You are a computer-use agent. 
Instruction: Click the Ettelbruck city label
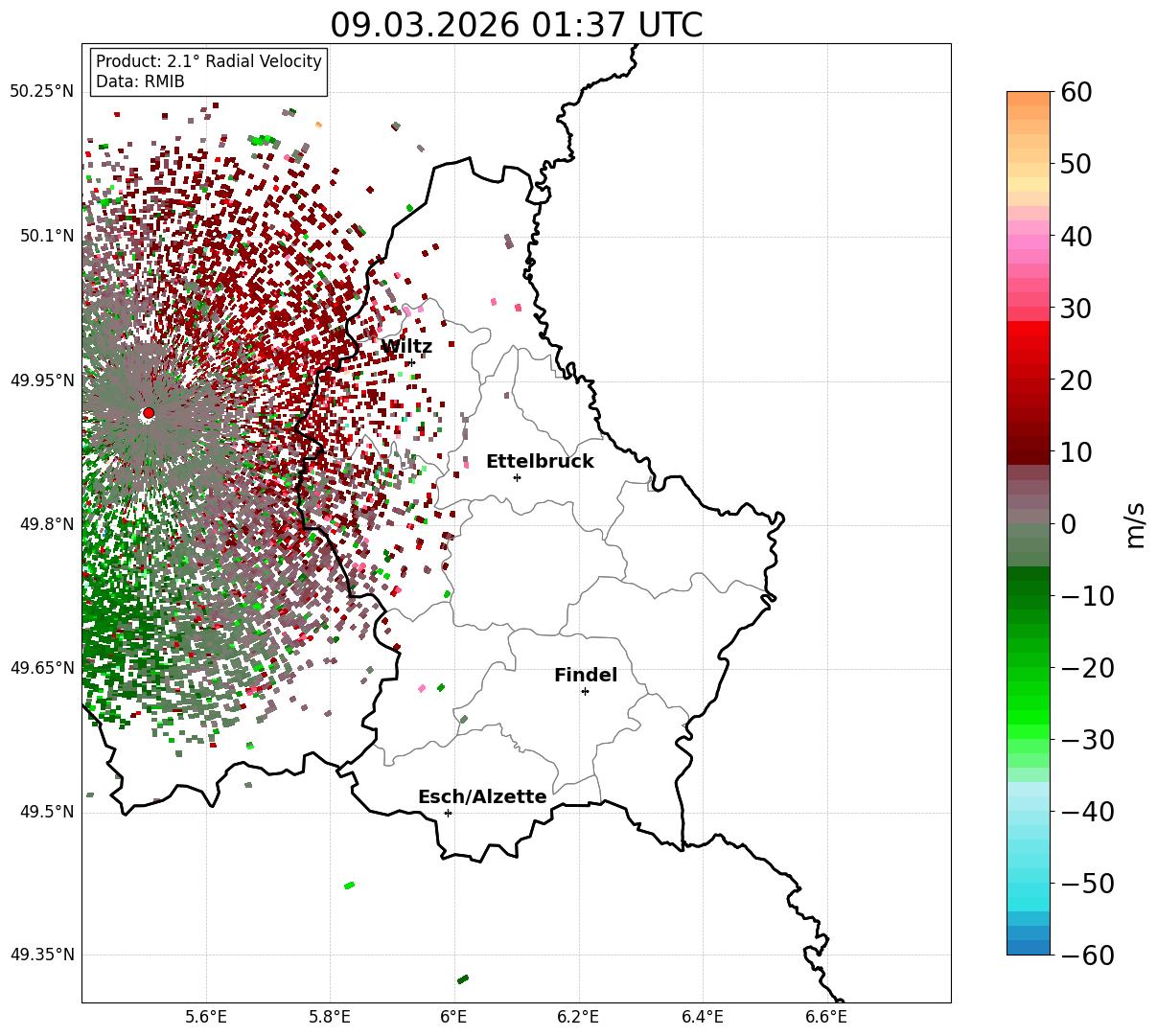point(540,461)
